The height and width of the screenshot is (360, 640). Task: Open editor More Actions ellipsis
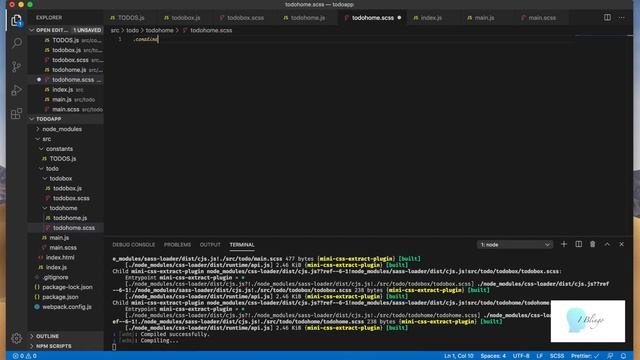(621, 18)
